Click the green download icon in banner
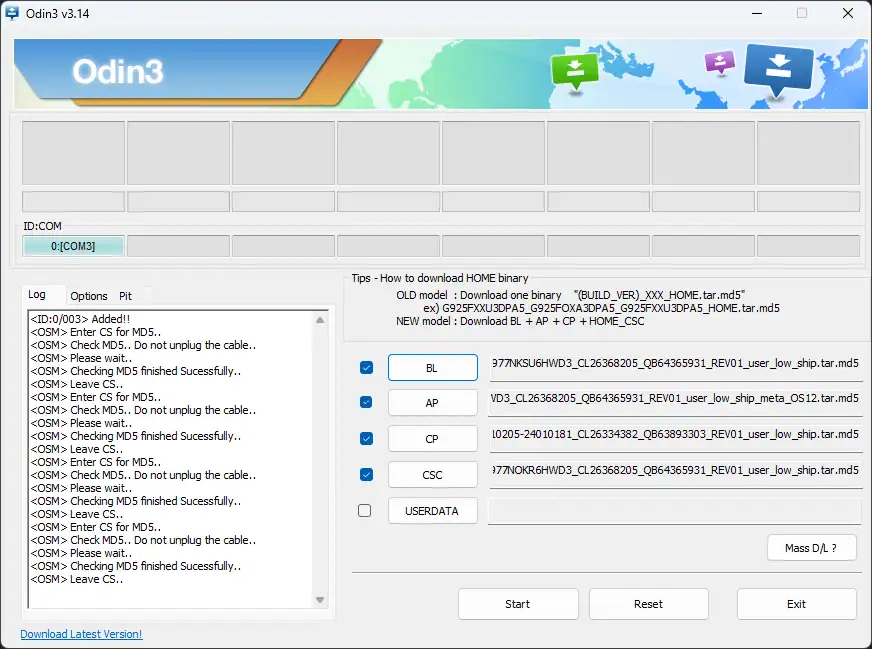This screenshot has height=649, width=872. pyautogui.click(x=575, y=70)
